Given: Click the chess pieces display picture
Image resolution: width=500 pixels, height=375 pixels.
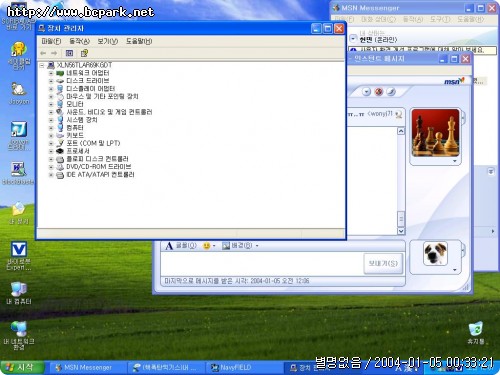Looking at the screenshot, I should pos(436,133).
